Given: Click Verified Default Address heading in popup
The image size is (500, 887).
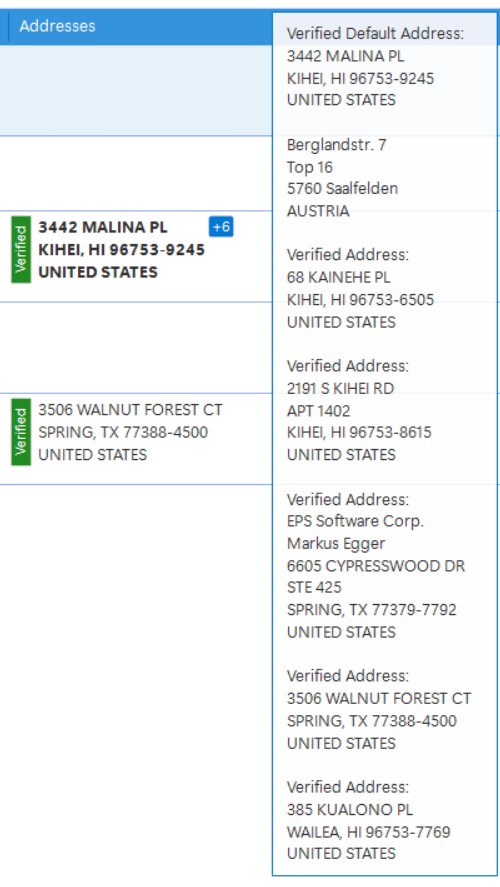Looking at the screenshot, I should point(375,33).
